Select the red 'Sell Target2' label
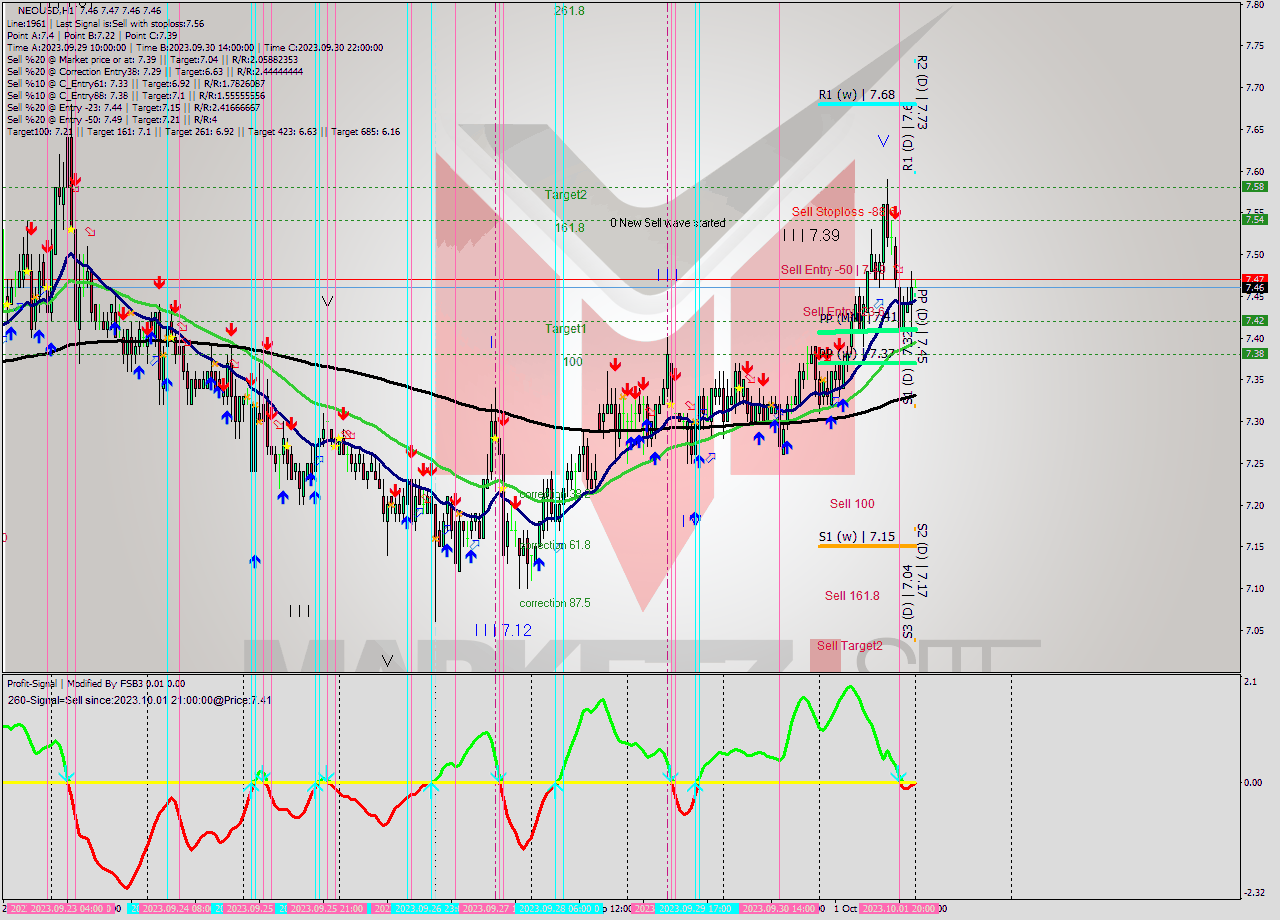This screenshot has height=920, width=1280. [850, 646]
